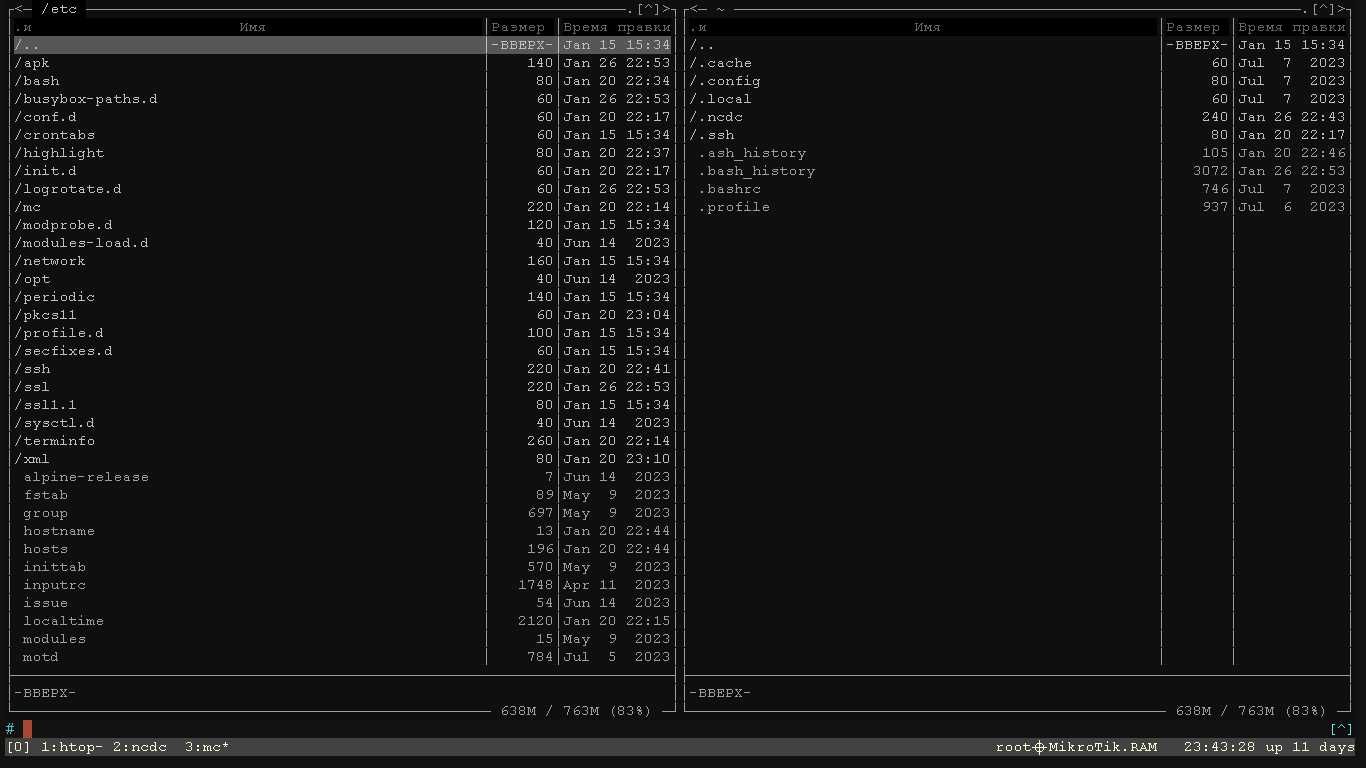
Task: Open the right panel history list [^]
Action: 1324,9
